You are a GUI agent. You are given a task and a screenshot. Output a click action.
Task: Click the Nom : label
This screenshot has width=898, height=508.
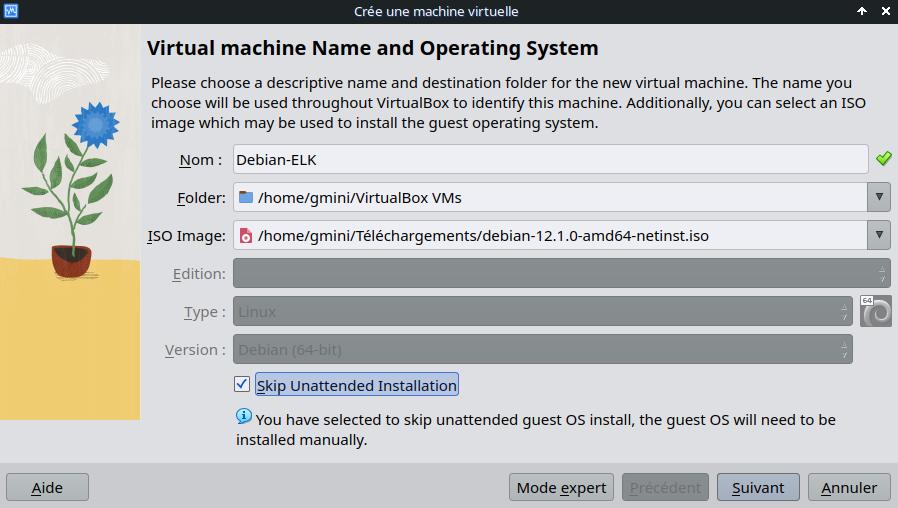200,160
